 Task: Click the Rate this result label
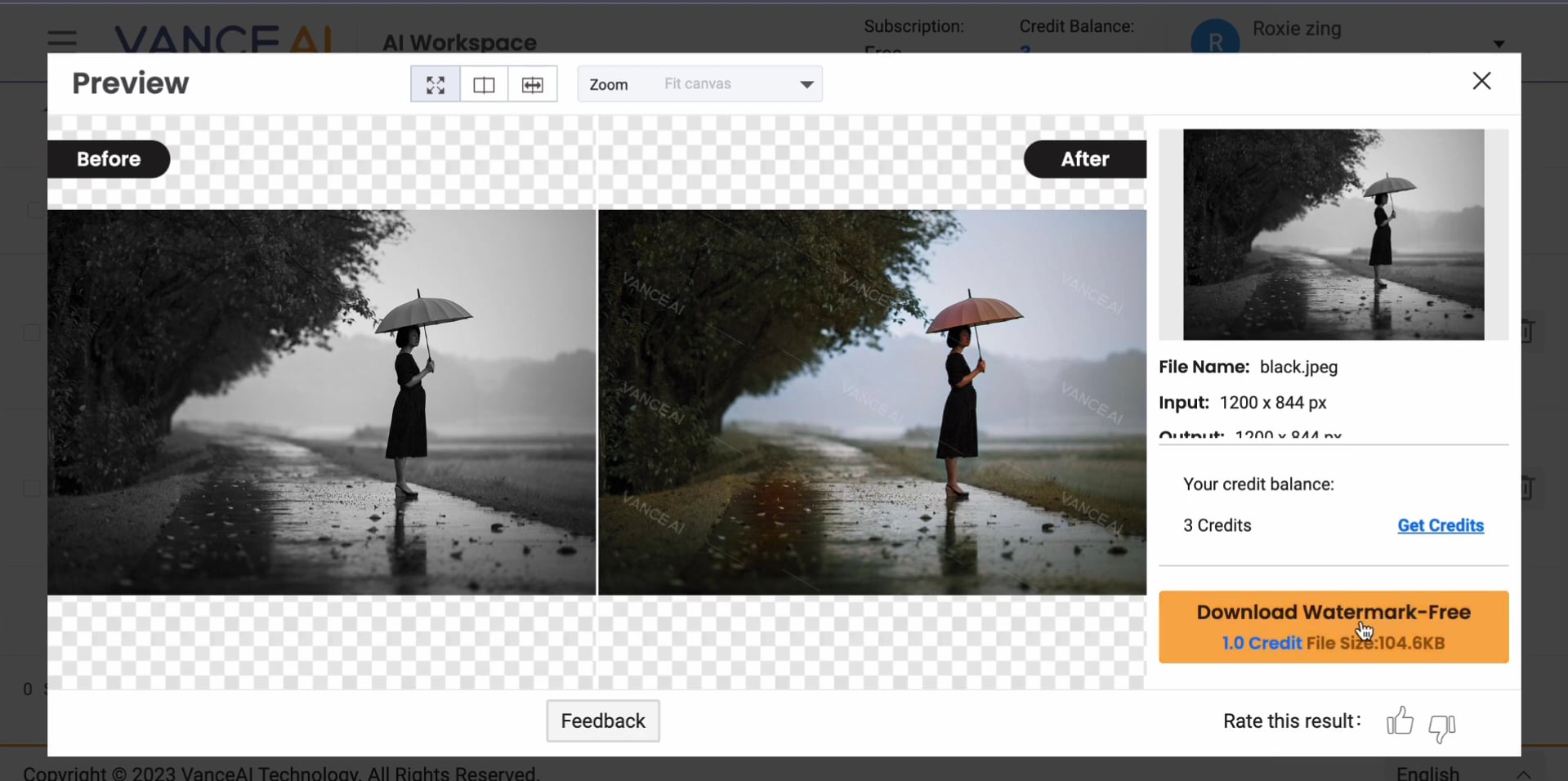pyautogui.click(x=1292, y=721)
